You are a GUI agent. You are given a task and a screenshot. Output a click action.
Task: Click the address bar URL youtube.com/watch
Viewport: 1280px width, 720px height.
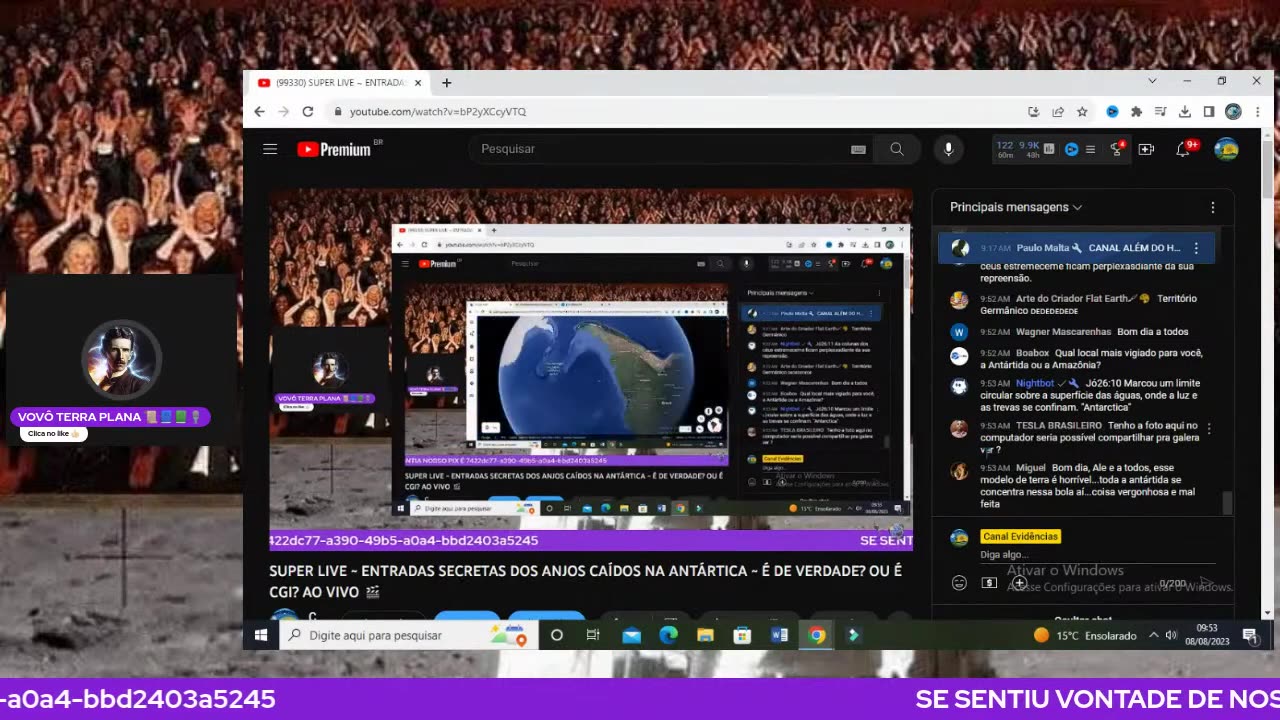tap(438, 112)
